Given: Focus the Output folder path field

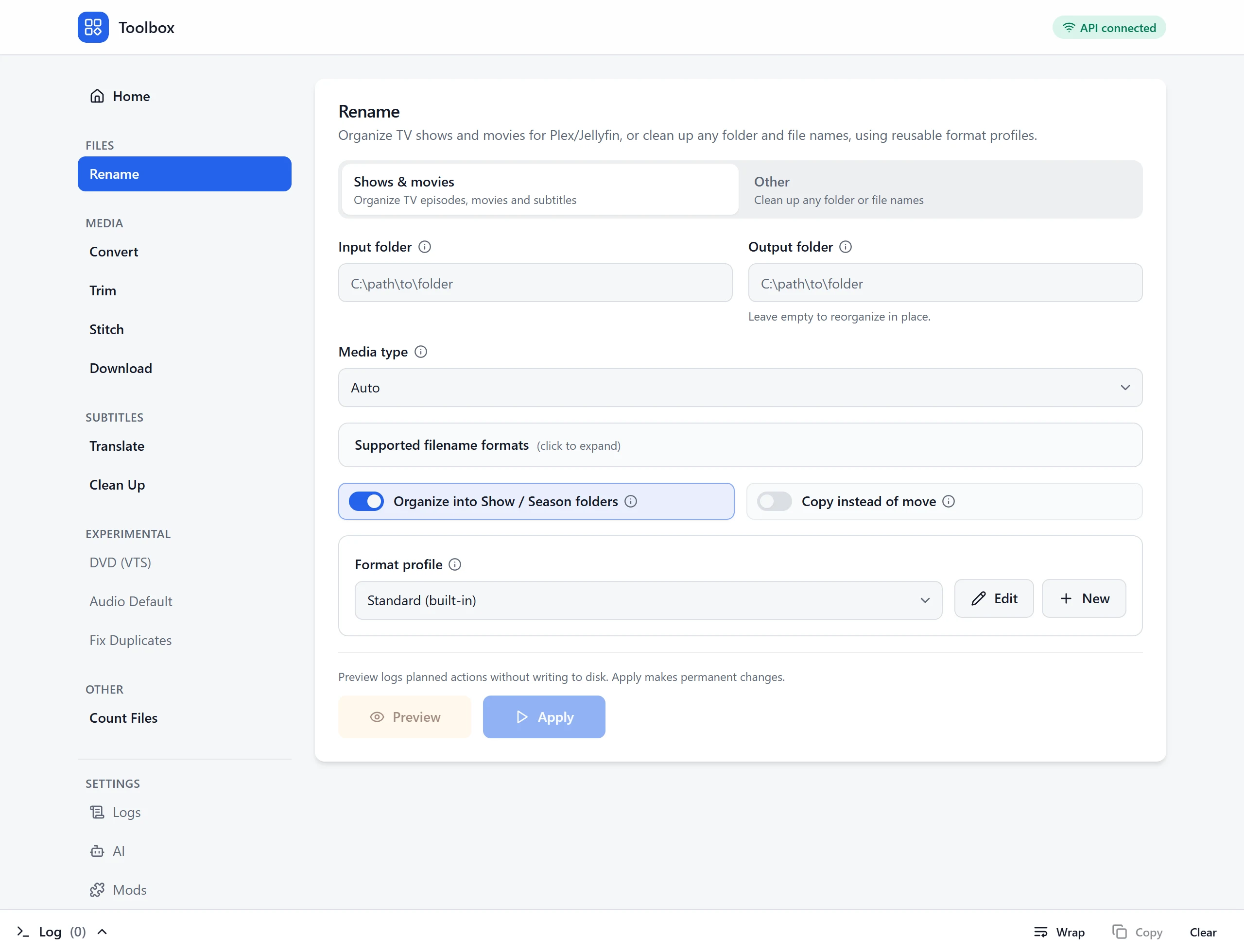Looking at the screenshot, I should [x=945, y=283].
